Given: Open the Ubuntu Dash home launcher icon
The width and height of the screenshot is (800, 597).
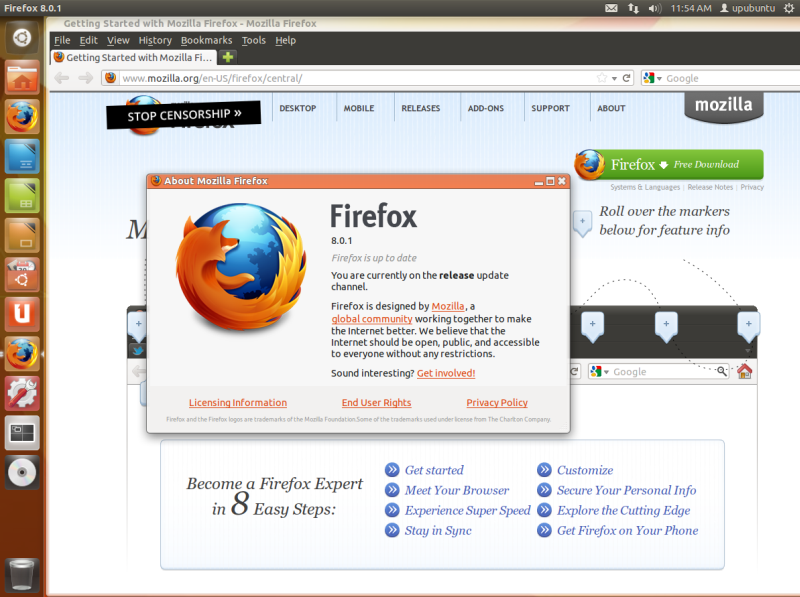Looking at the screenshot, I should (x=22, y=38).
